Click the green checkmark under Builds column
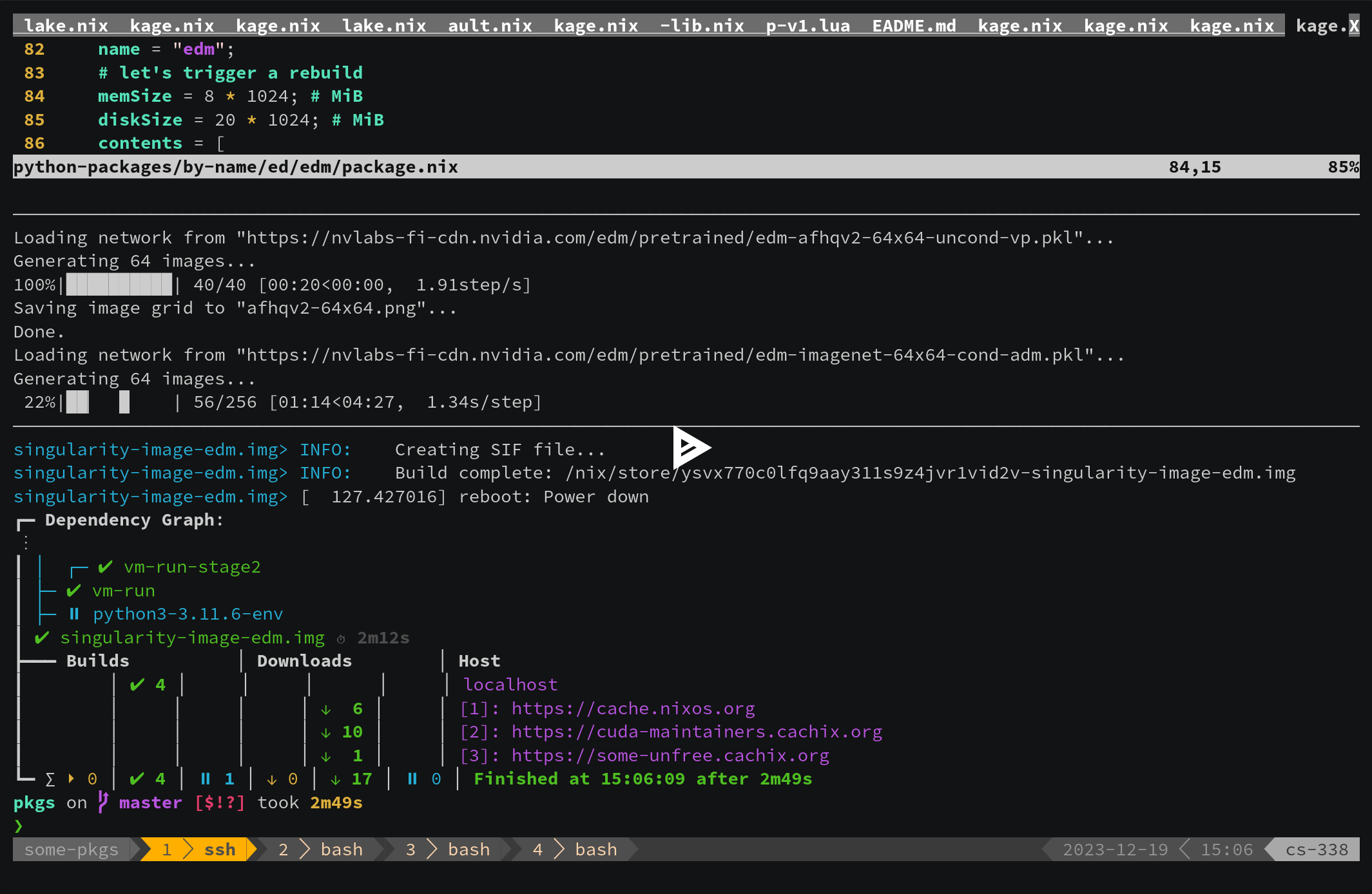1372x894 pixels. pyautogui.click(x=137, y=685)
